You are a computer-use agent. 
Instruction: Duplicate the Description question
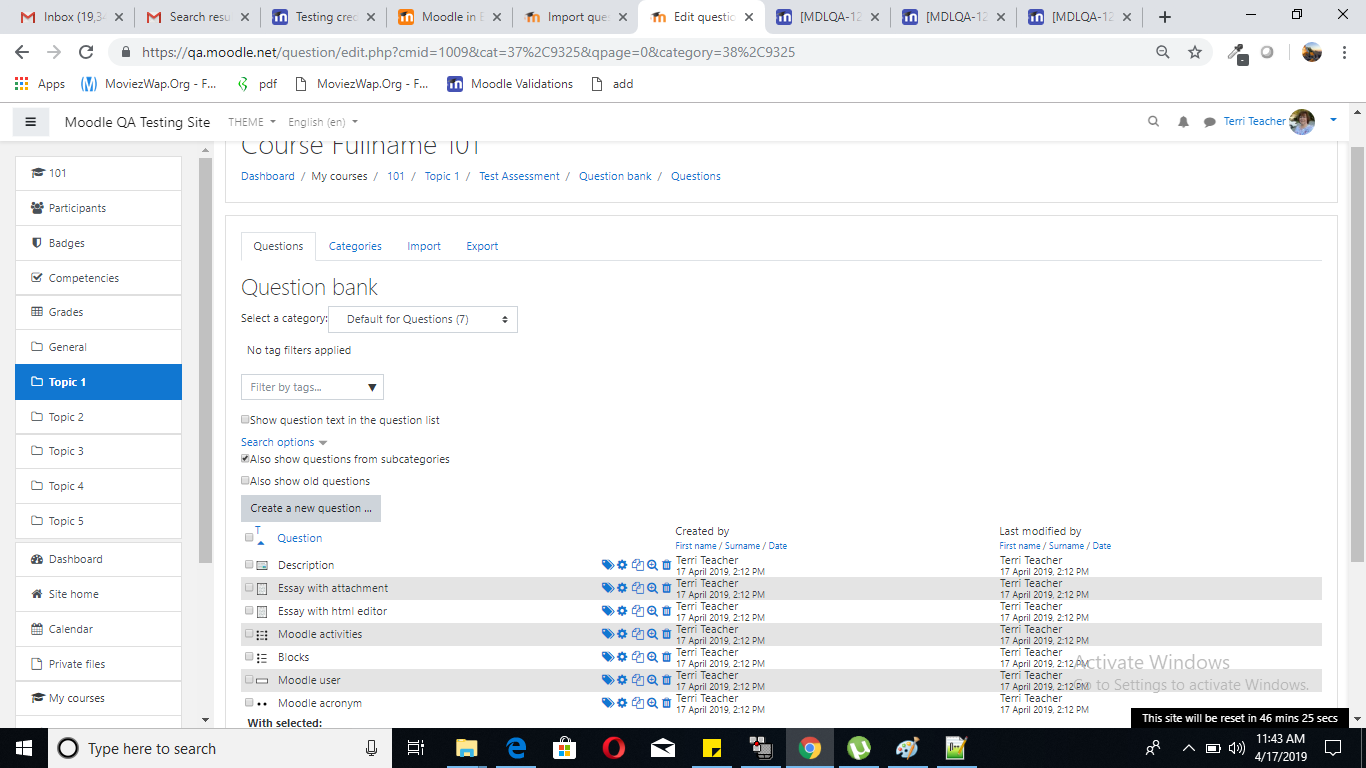637,565
